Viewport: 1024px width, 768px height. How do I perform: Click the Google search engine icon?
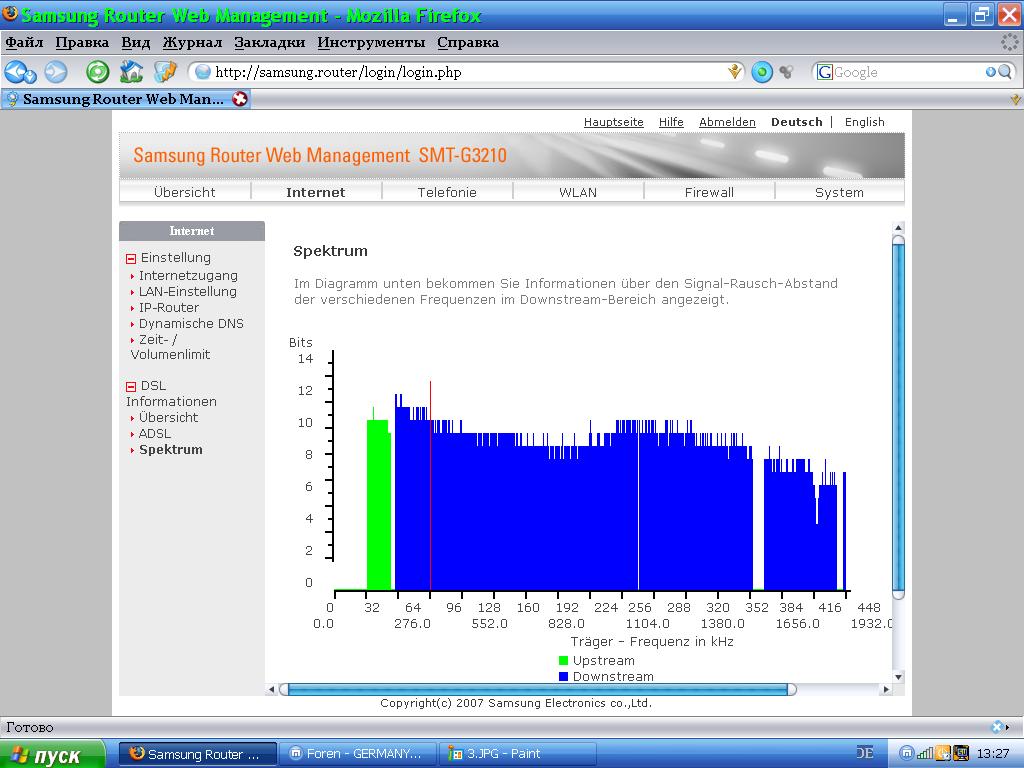pos(825,72)
